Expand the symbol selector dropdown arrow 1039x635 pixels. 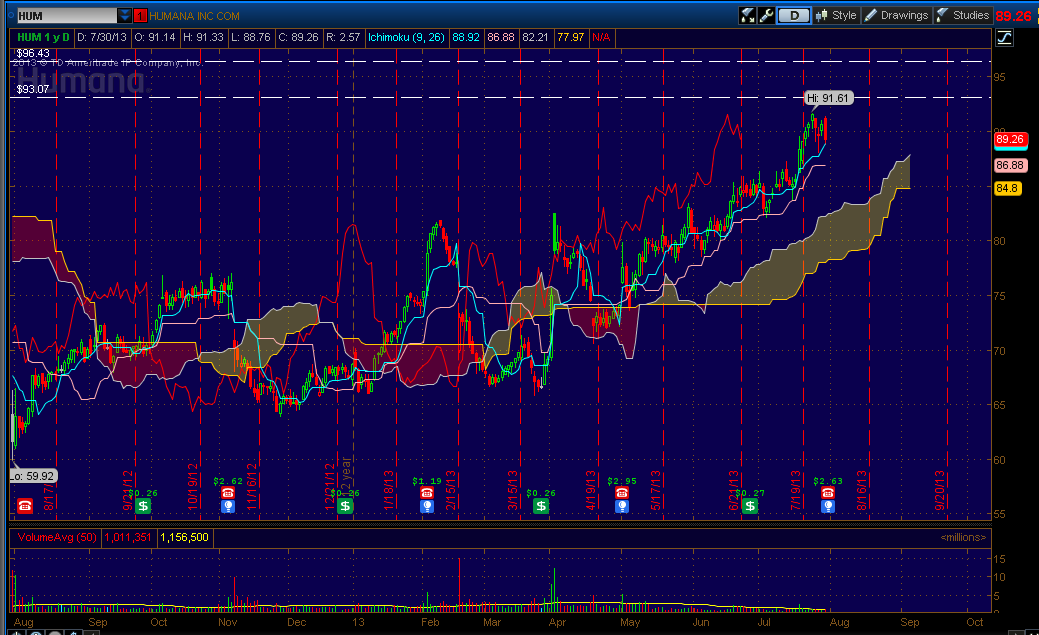[125, 16]
